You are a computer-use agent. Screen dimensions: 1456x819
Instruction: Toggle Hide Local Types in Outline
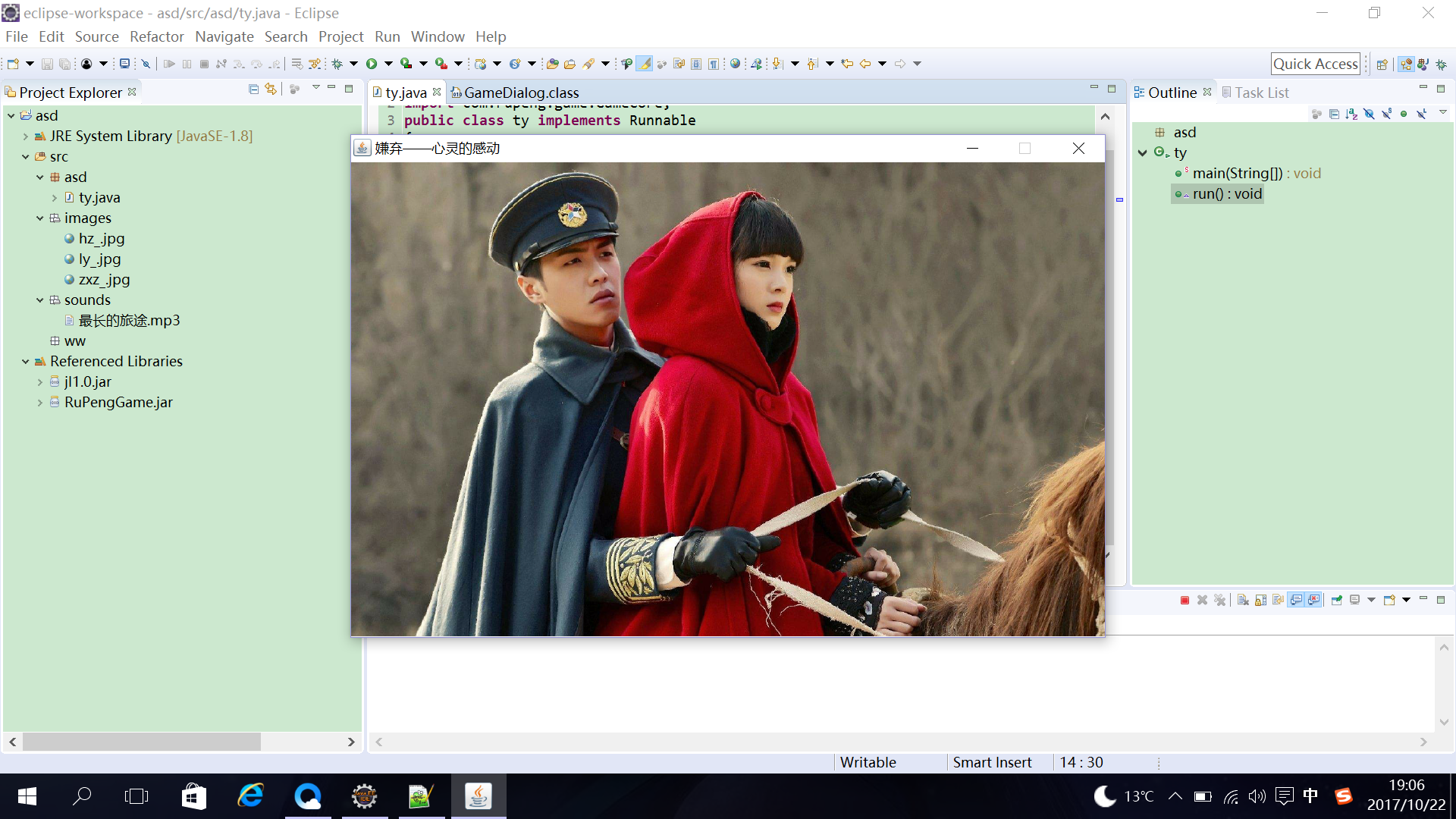click(x=1421, y=114)
